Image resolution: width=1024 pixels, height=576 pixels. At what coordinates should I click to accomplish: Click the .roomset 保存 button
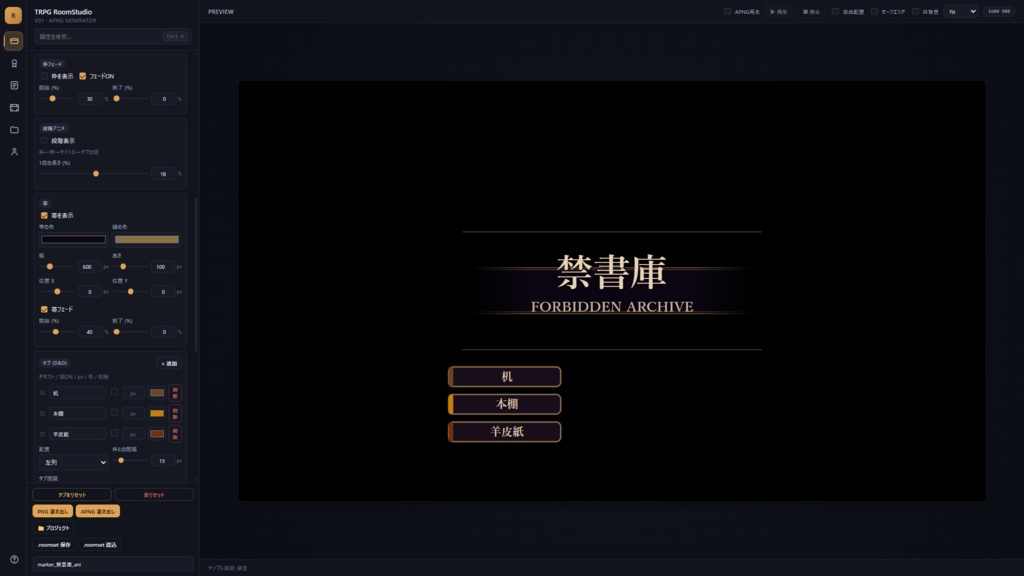54,545
